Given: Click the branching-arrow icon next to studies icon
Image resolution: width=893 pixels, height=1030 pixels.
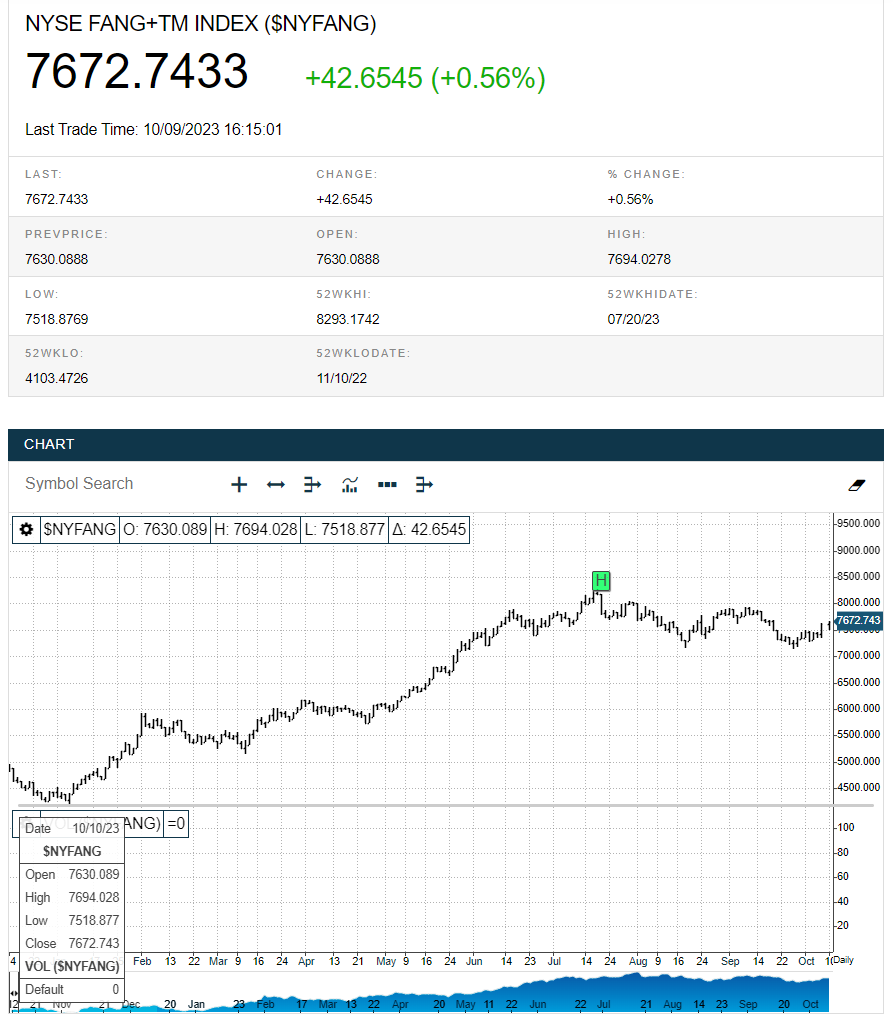Looking at the screenshot, I should tap(312, 485).
